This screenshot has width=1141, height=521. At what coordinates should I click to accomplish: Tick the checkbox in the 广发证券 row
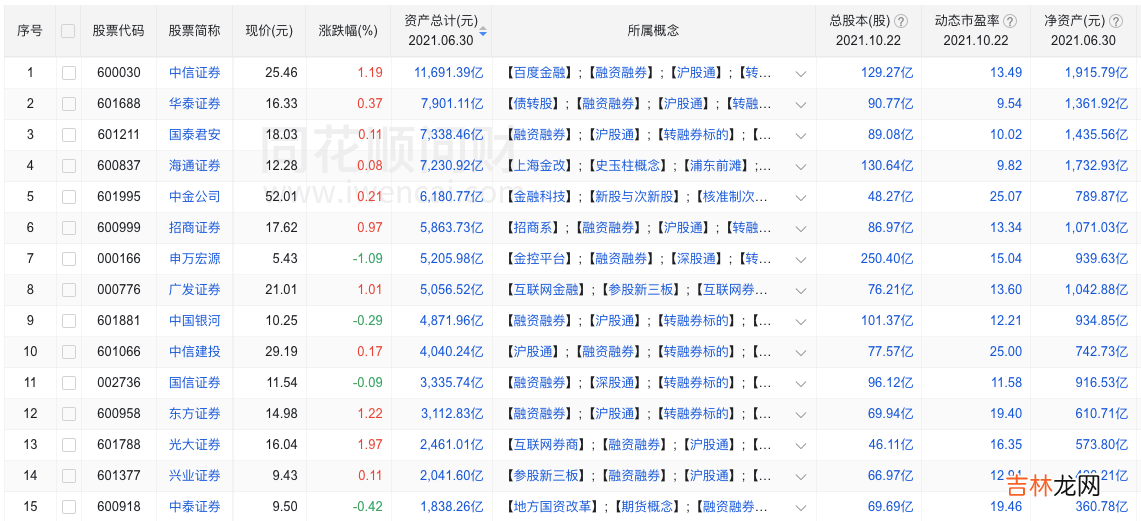(68, 290)
